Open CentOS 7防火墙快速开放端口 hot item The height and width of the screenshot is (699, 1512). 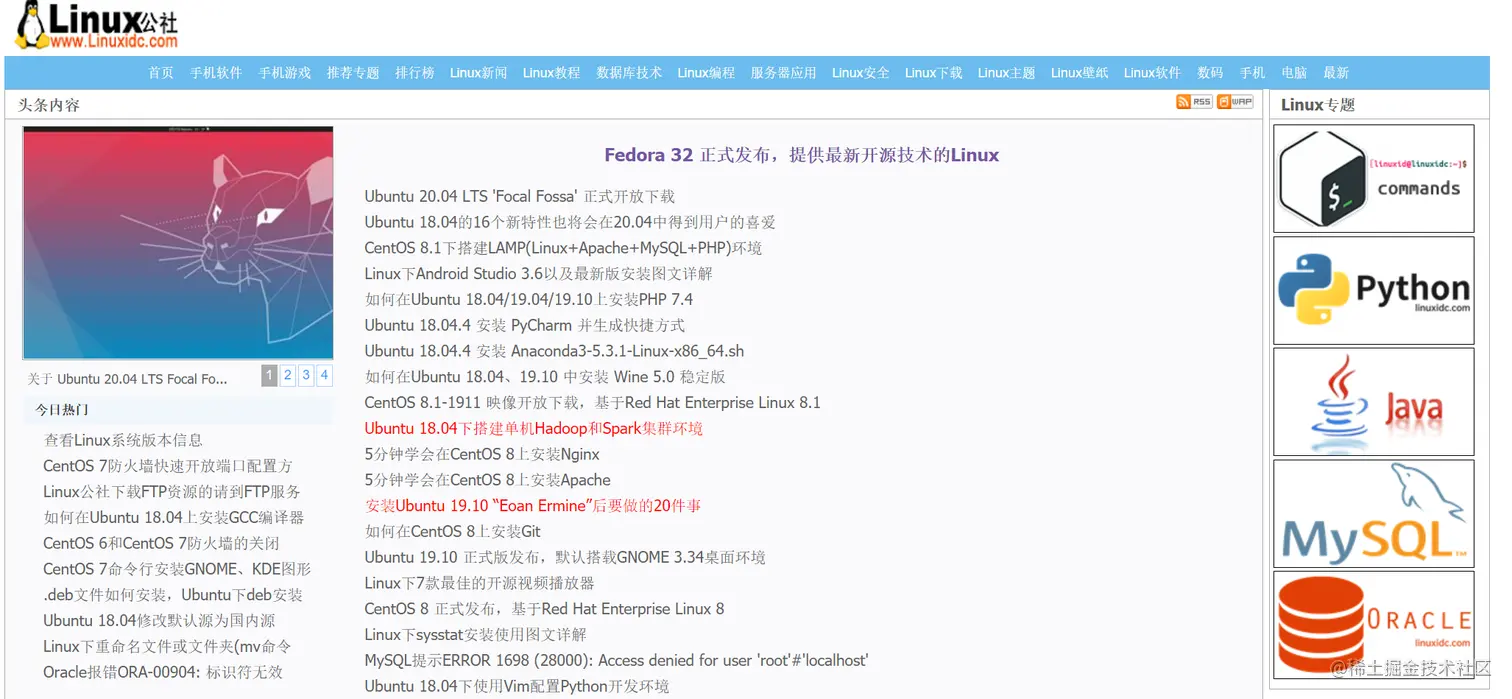coord(168,466)
